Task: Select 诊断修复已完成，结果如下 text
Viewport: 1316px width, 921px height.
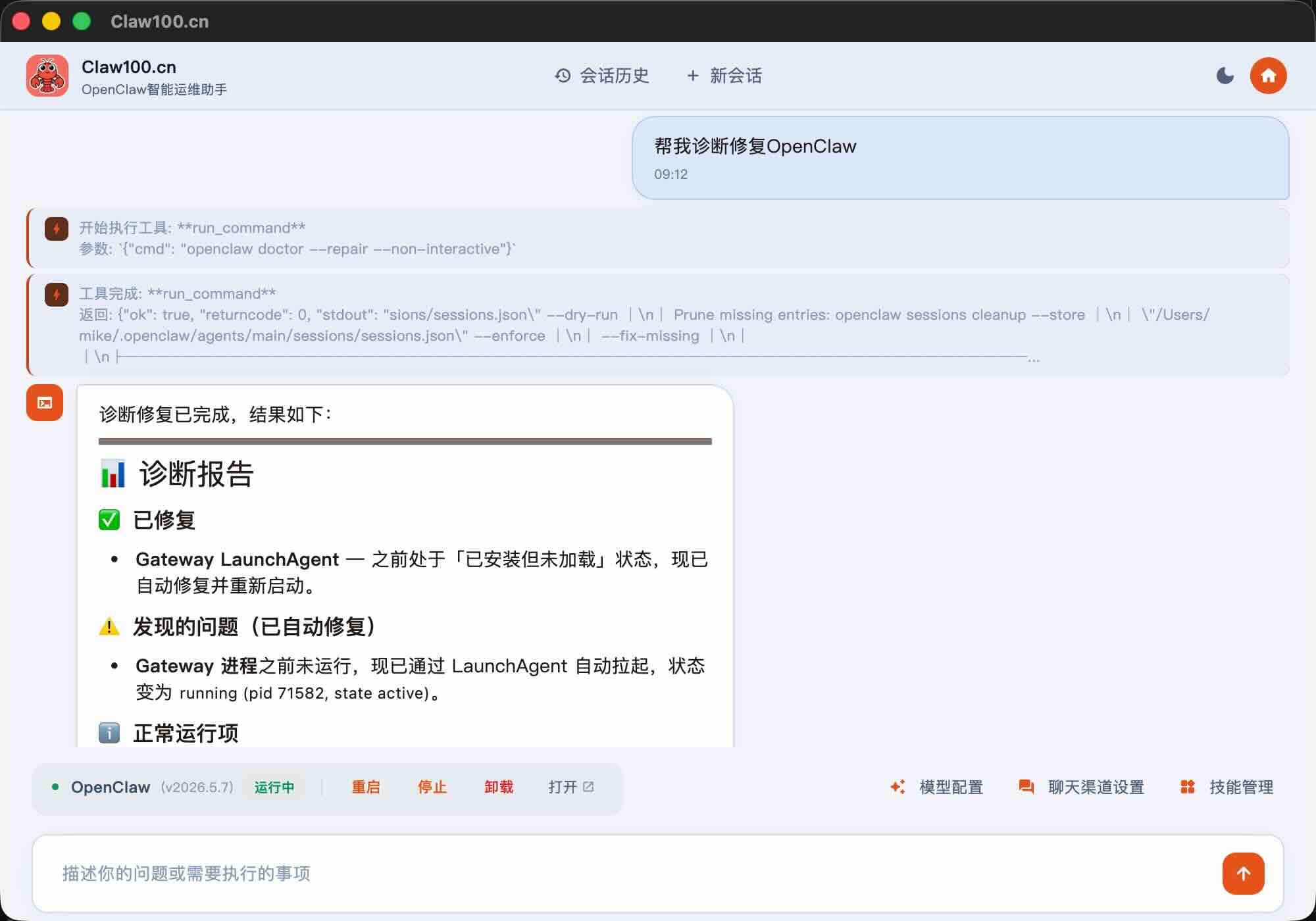Action: coord(215,414)
